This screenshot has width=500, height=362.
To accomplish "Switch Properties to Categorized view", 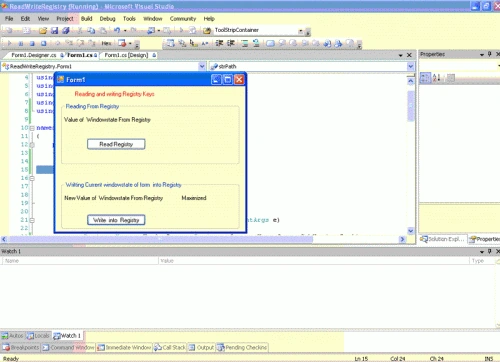I will tap(425, 78).
